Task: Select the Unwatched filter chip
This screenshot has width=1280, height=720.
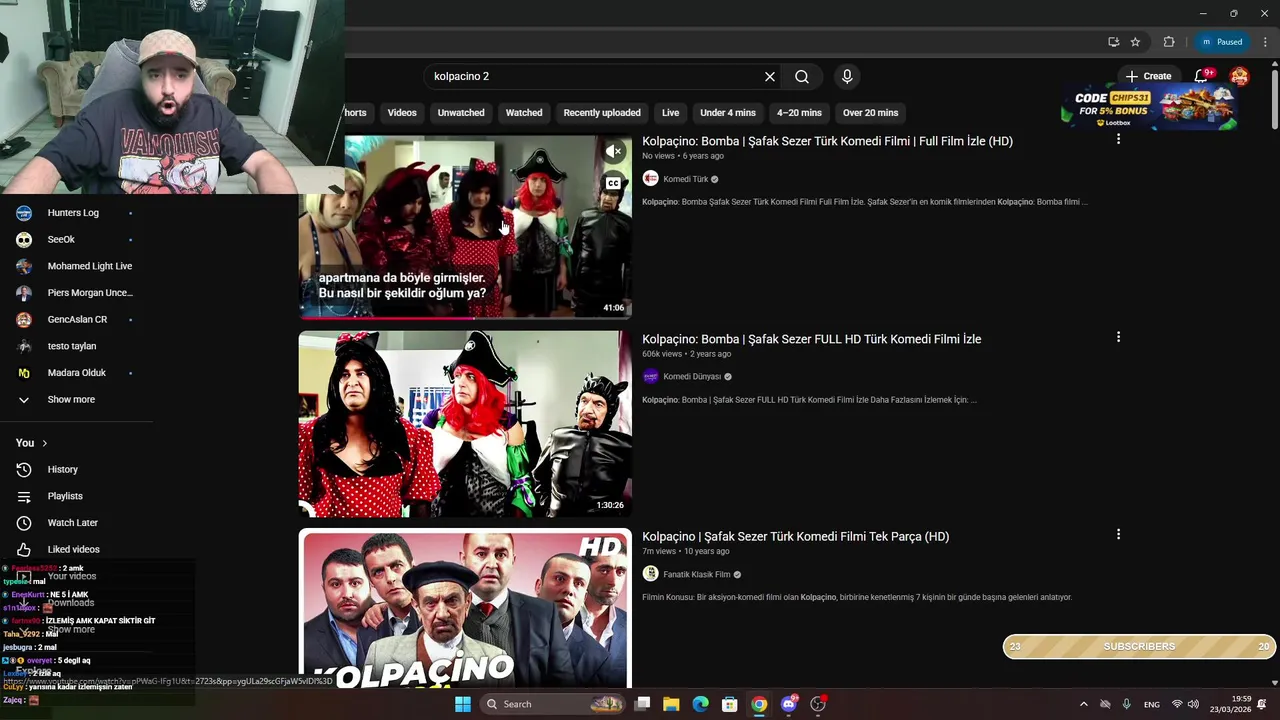Action: tap(461, 113)
